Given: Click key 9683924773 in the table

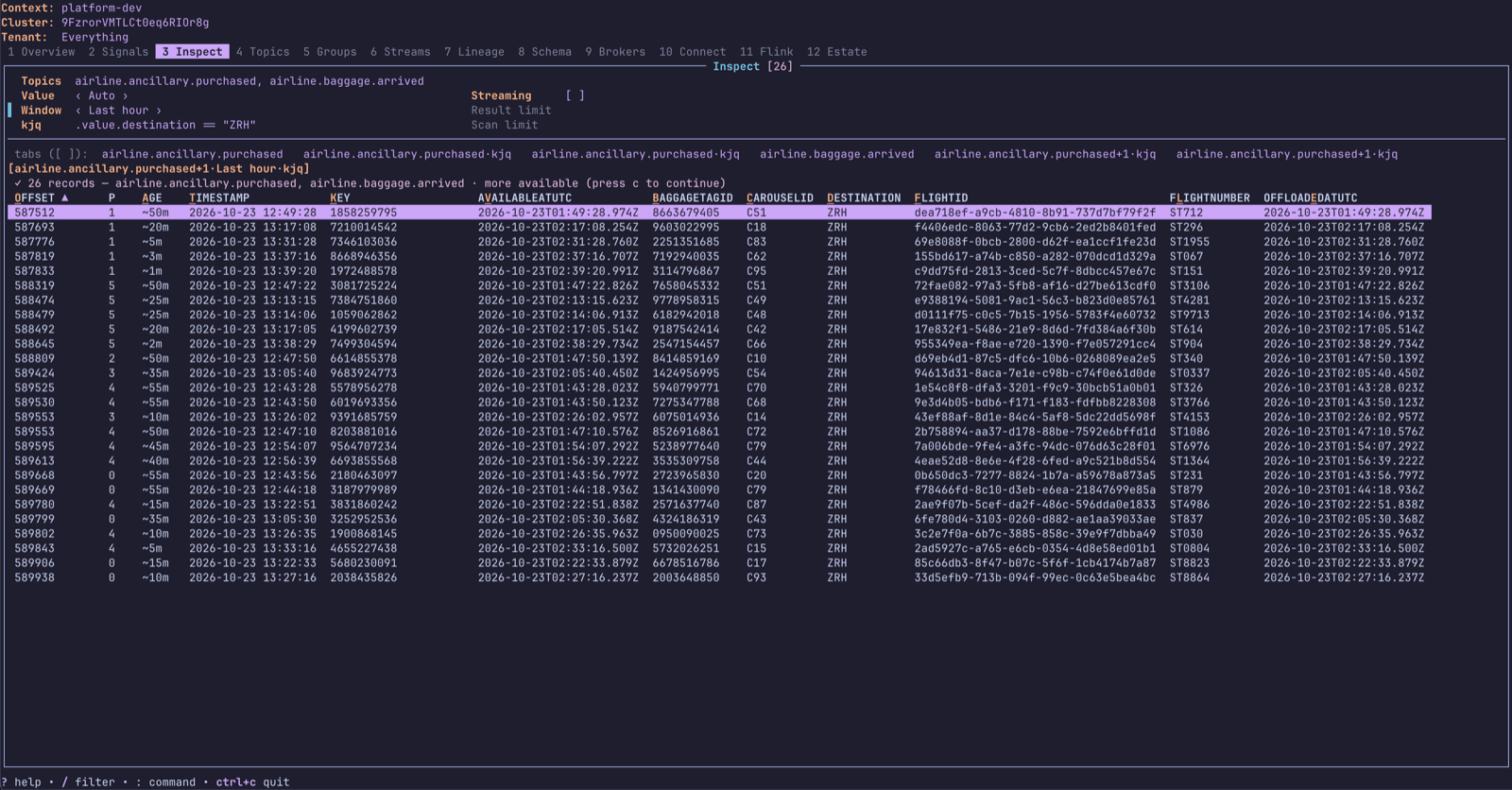Looking at the screenshot, I should (x=364, y=373).
